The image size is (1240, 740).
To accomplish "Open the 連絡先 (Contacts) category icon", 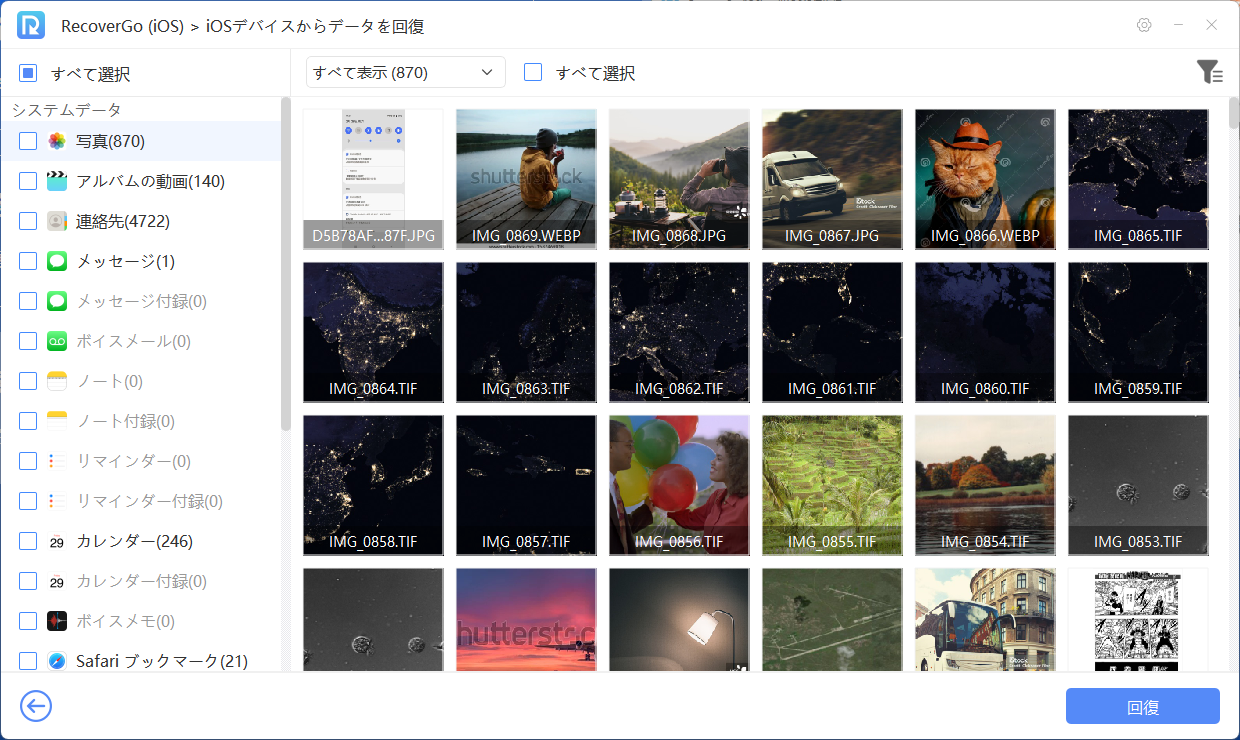I will click(x=57, y=221).
